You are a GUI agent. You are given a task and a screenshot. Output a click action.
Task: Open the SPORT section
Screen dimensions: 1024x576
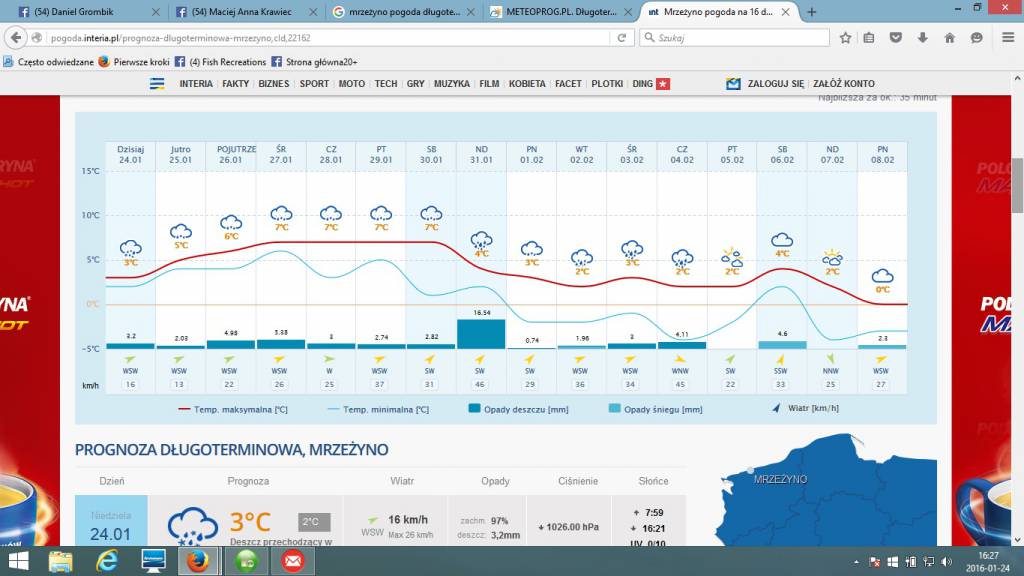314,84
